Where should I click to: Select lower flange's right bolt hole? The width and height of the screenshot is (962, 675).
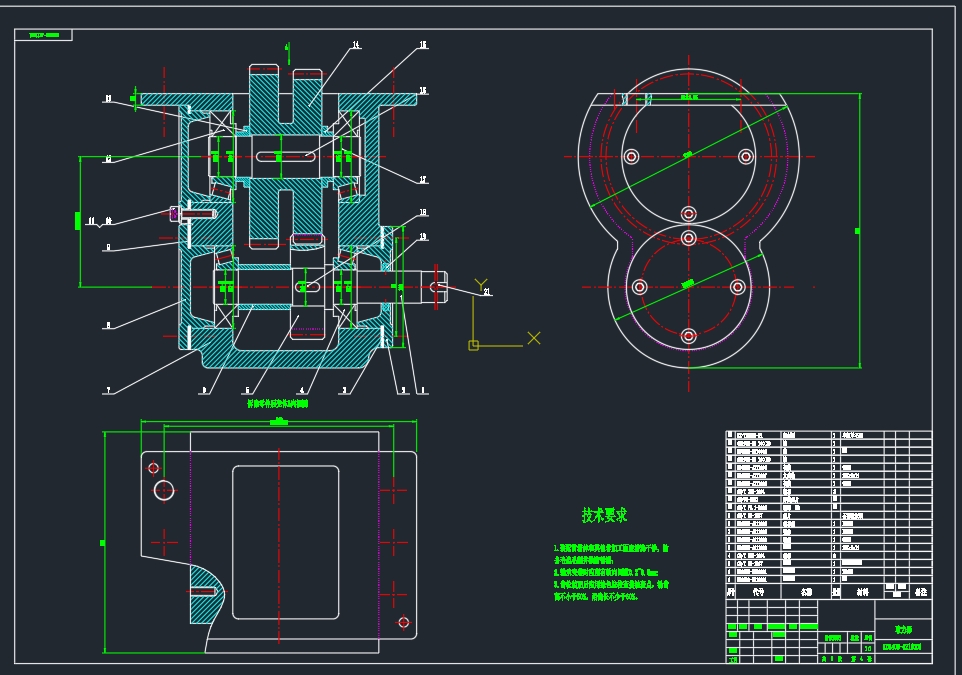[x=738, y=287]
